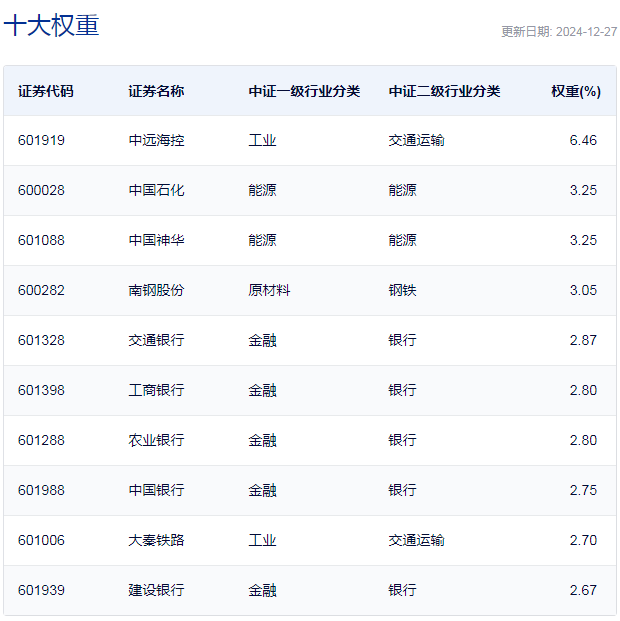Click the 更新日期 2024-12-27 text
Viewport: 620px width, 621px height.
coord(559,32)
